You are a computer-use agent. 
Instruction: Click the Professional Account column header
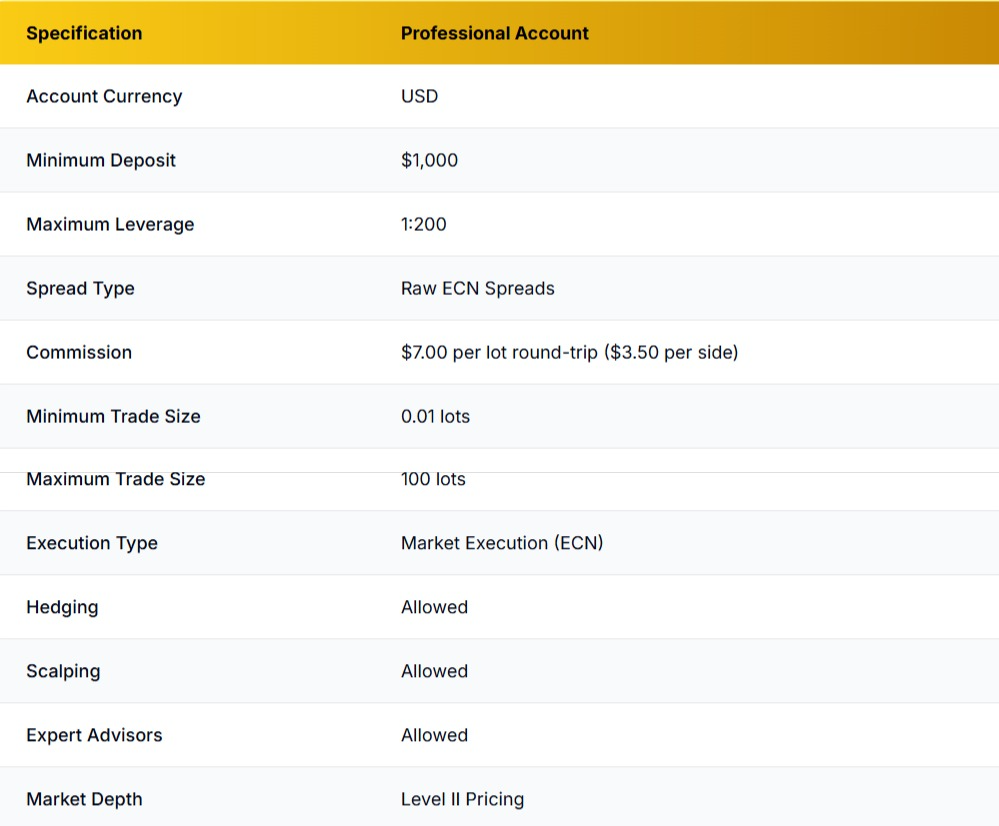[495, 33]
